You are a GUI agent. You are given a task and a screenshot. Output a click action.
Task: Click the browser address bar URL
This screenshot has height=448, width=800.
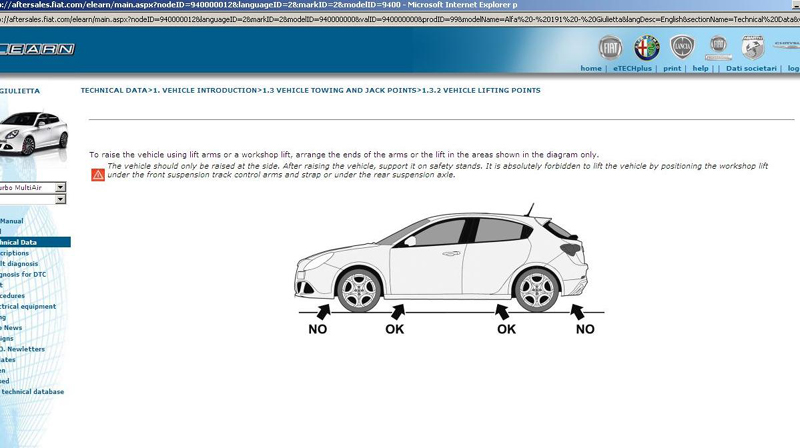point(400,19)
